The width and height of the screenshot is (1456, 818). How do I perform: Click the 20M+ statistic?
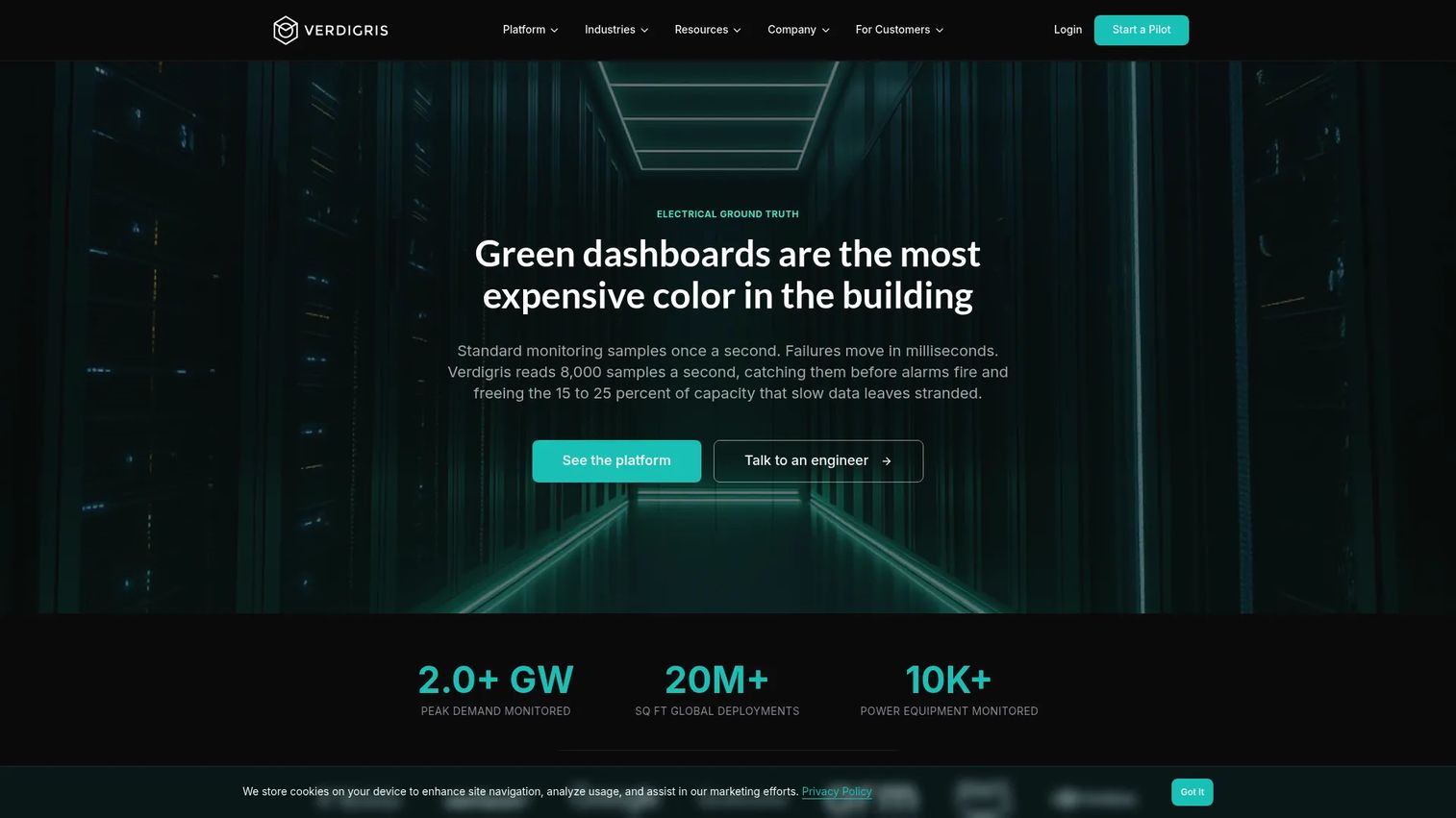[717, 681]
